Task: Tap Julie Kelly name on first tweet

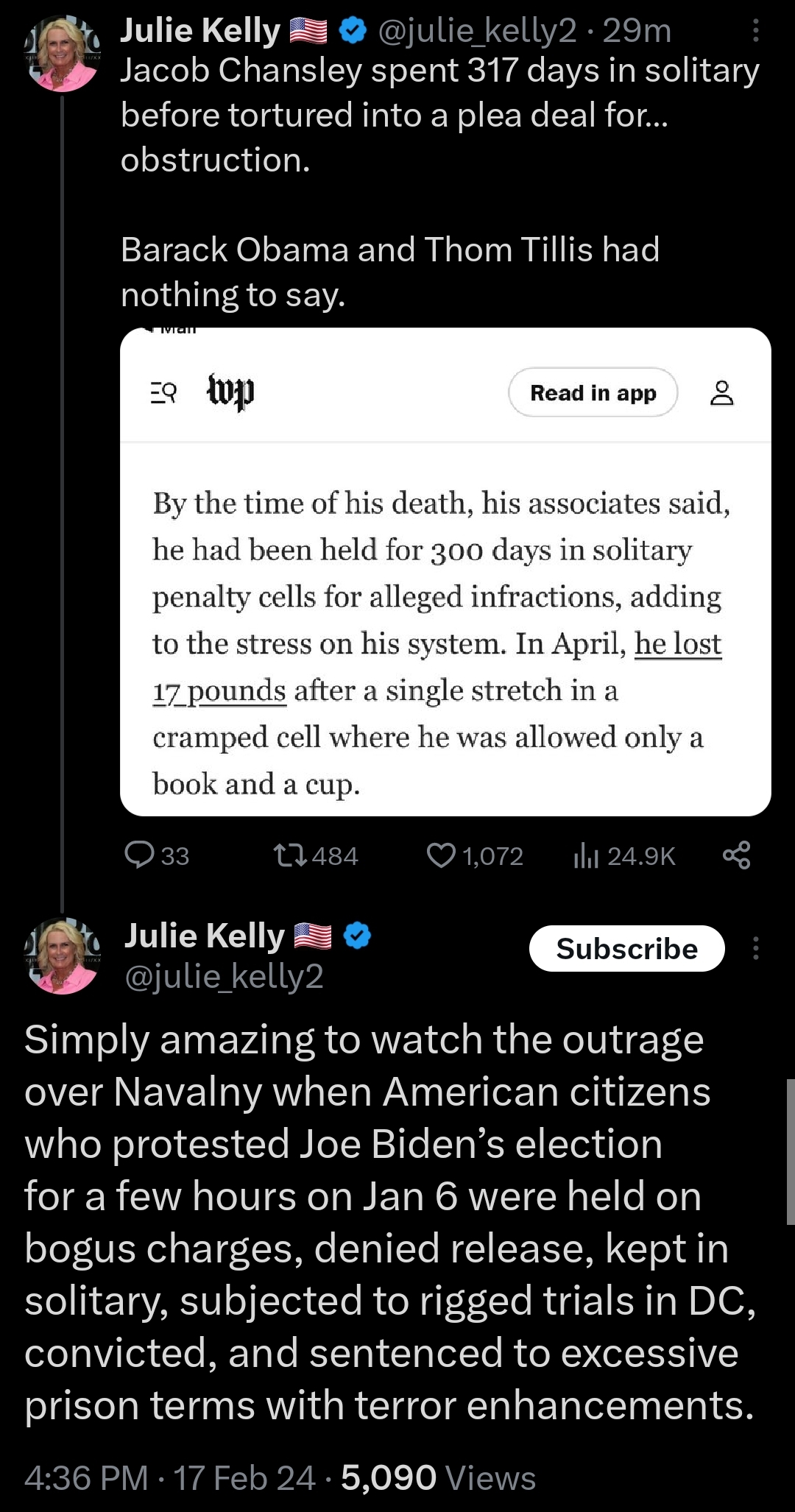Action: coord(200,31)
